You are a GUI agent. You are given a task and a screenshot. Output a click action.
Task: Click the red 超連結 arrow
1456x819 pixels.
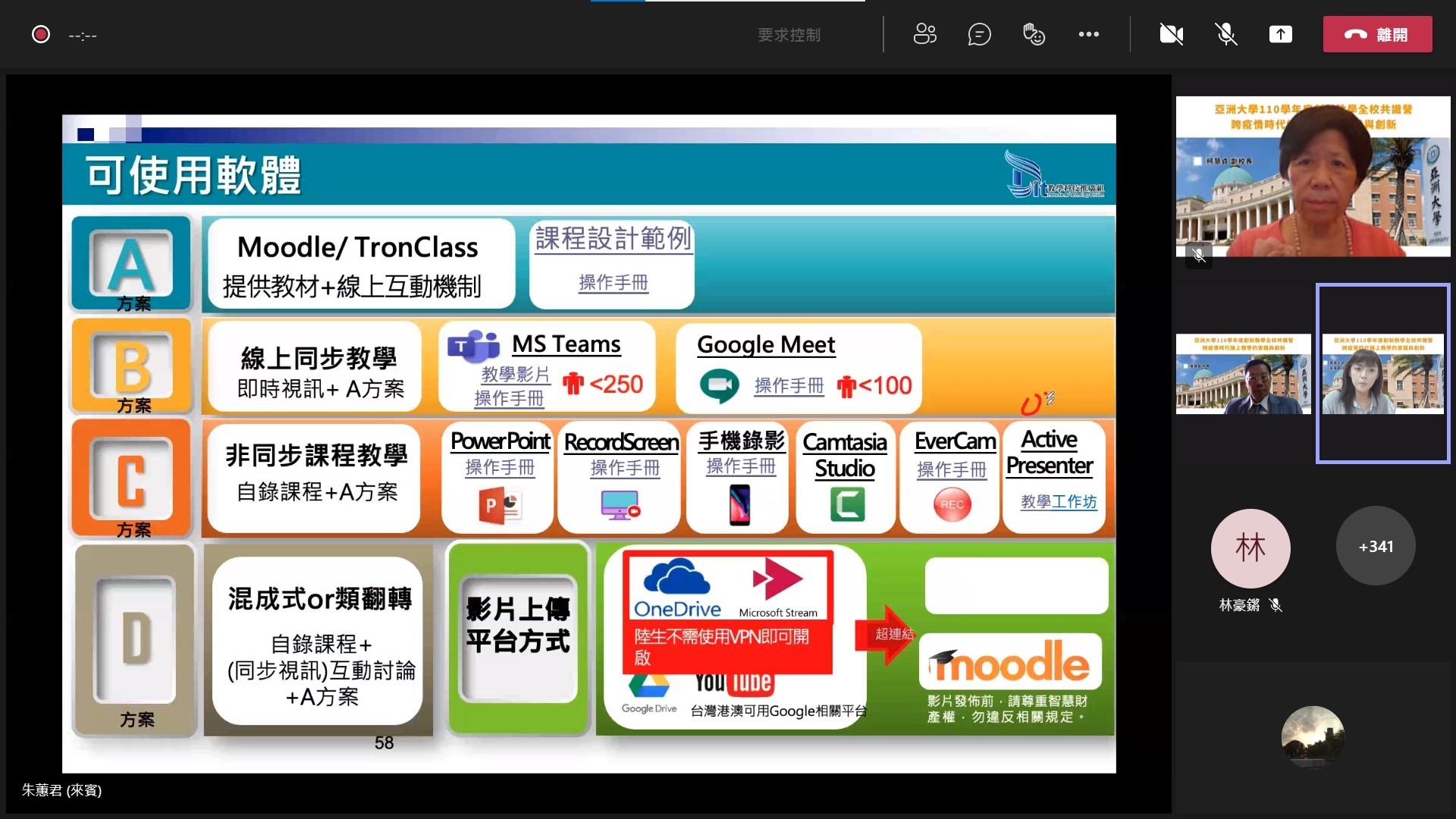pos(885,634)
